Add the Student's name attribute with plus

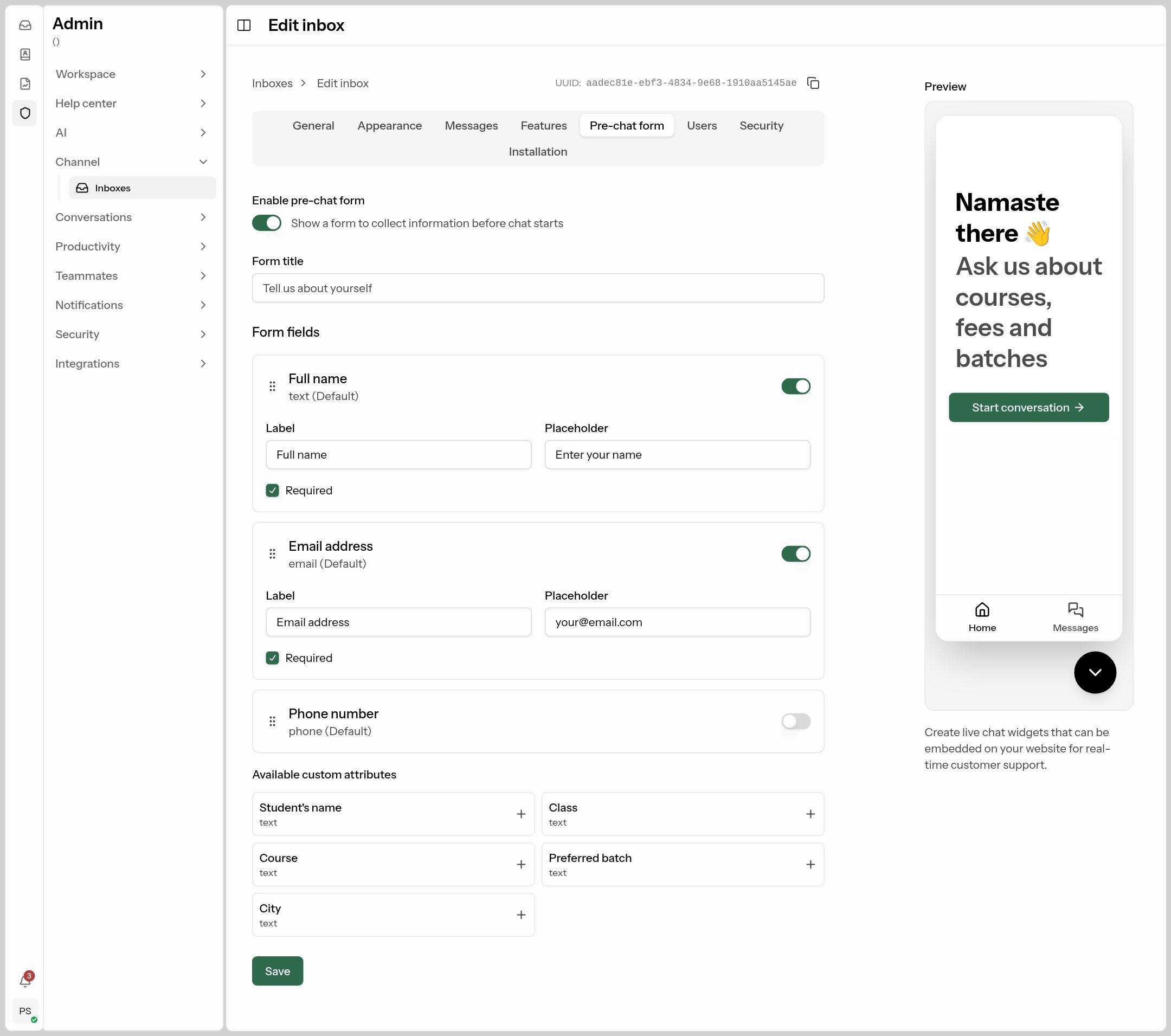[x=522, y=814]
